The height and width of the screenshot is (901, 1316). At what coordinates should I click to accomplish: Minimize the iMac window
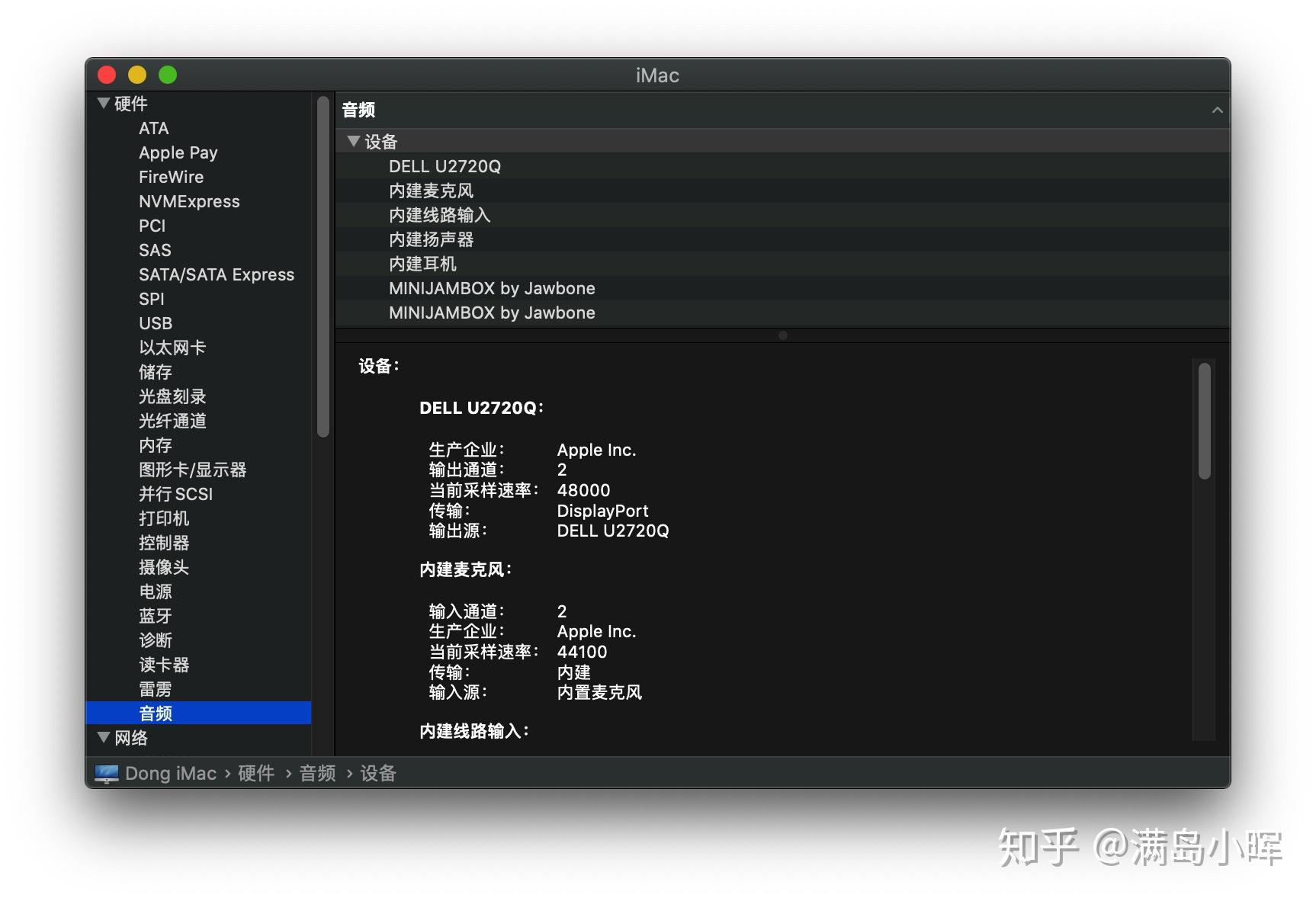point(137,75)
